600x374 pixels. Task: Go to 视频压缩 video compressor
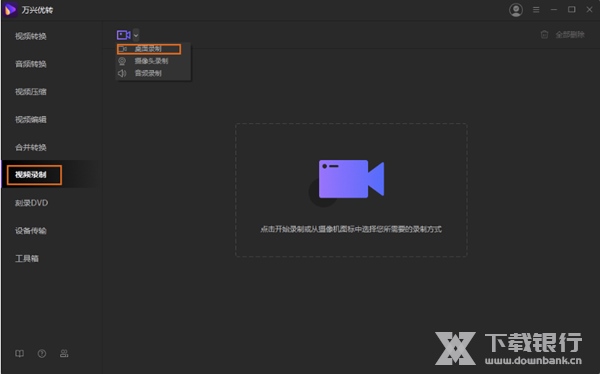pos(31,92)
